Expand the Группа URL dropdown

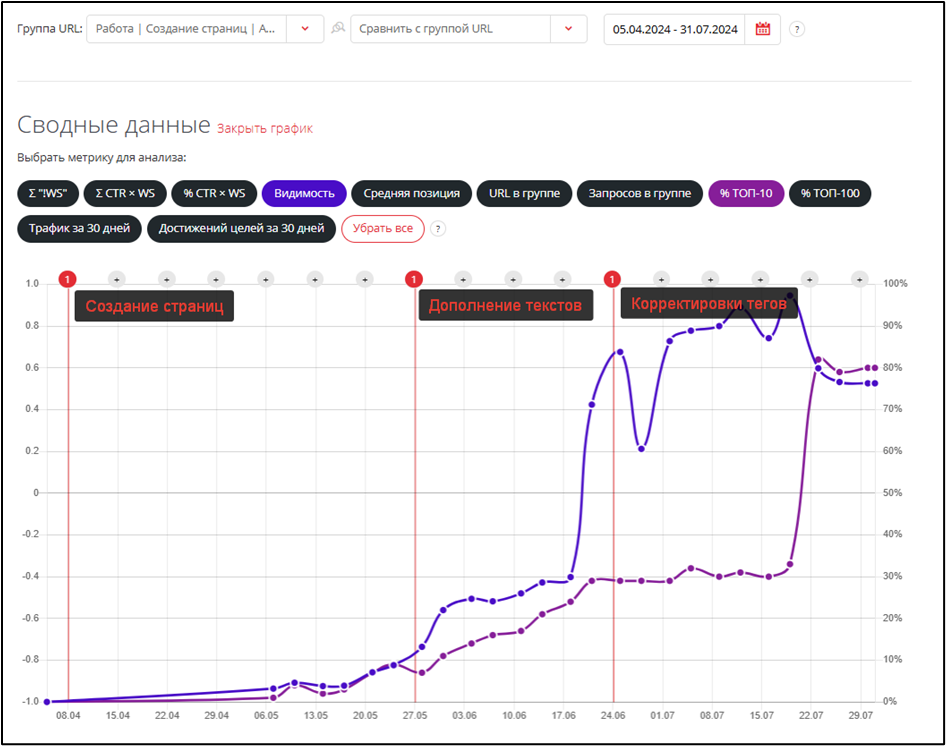(305, 29)
